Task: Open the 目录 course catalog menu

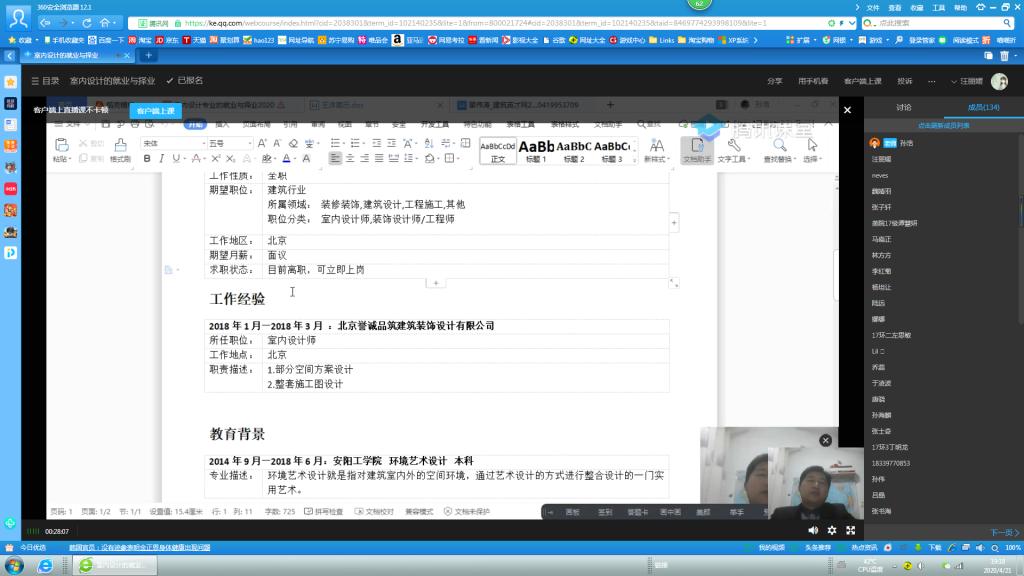Action: pos(44,81)
